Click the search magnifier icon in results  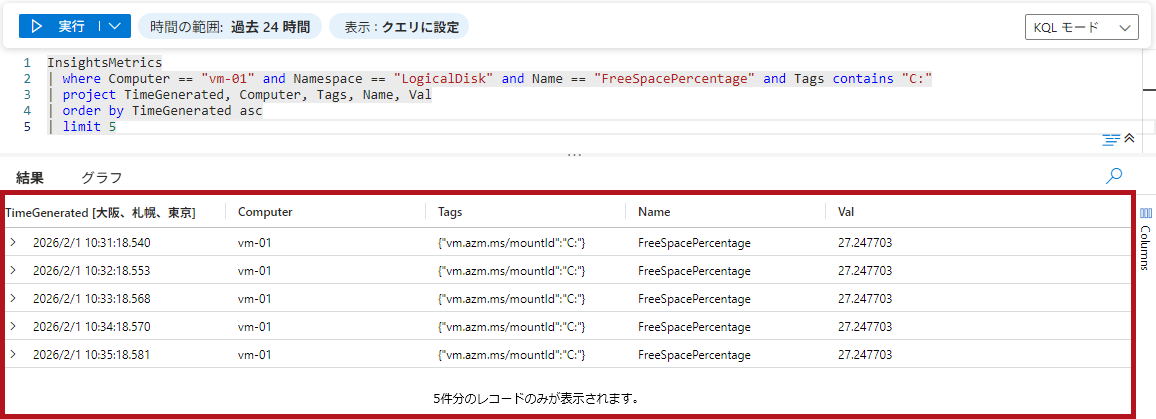(1113, 176)
